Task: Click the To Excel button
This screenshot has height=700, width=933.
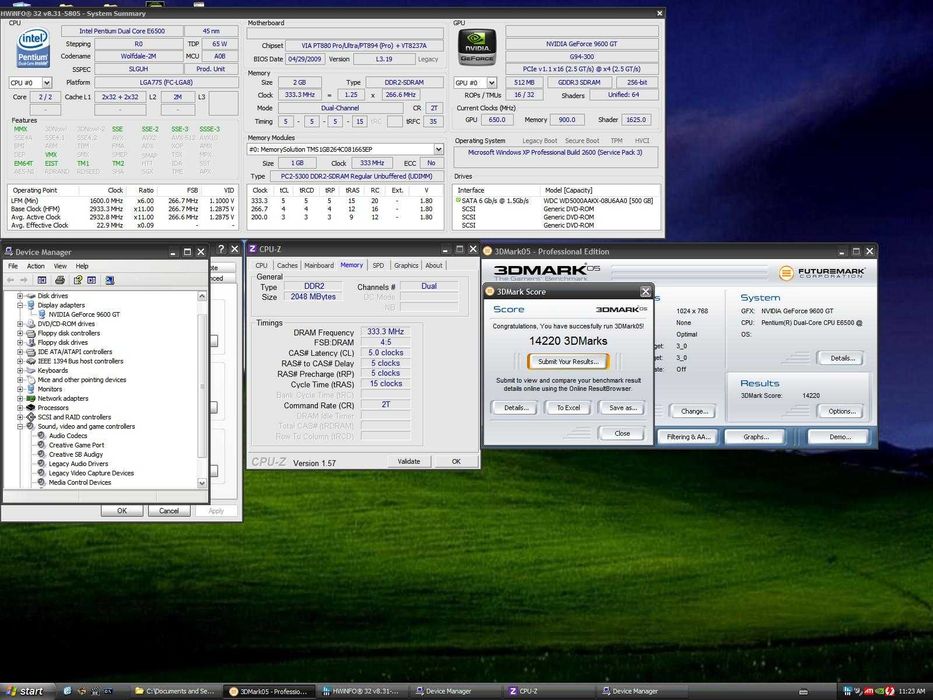Action: (568, 408)
